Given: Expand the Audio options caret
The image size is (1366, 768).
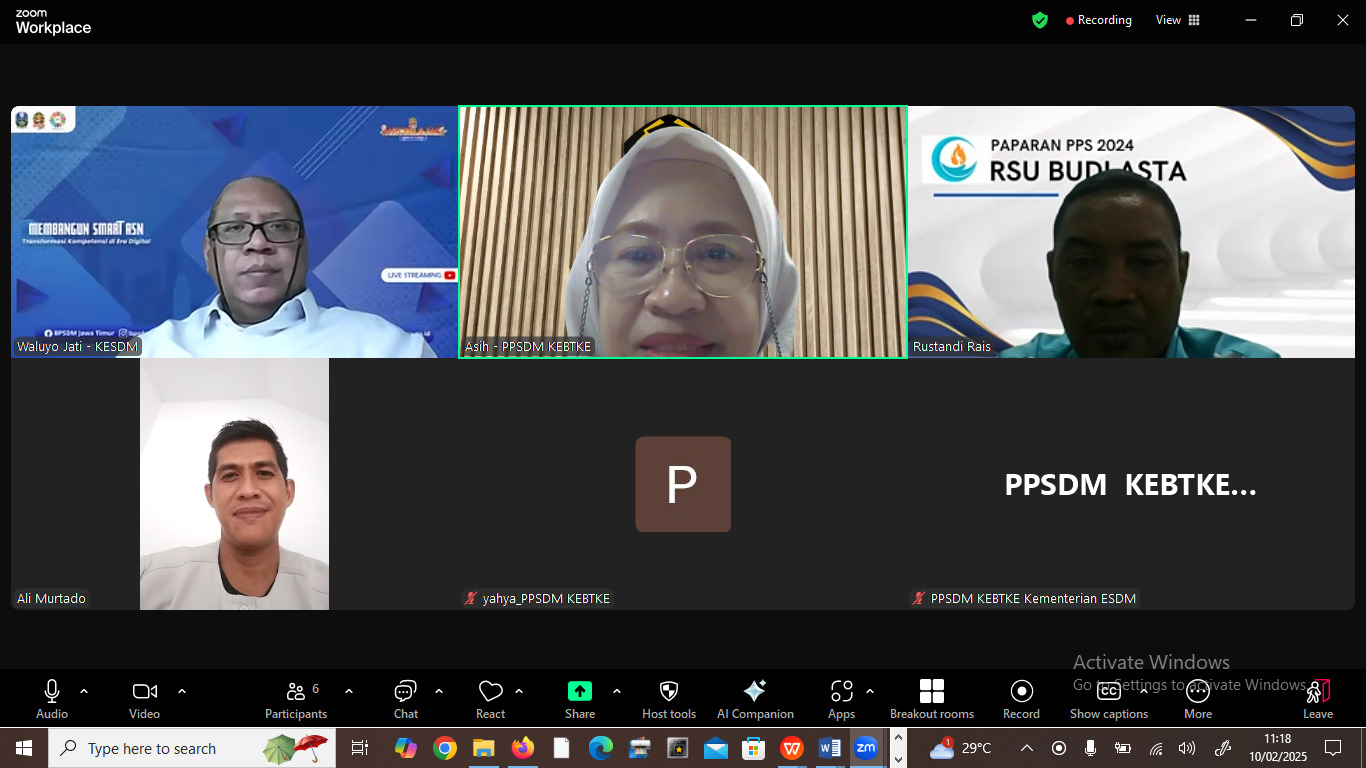Looking at the screenshot, I should 84,691.
